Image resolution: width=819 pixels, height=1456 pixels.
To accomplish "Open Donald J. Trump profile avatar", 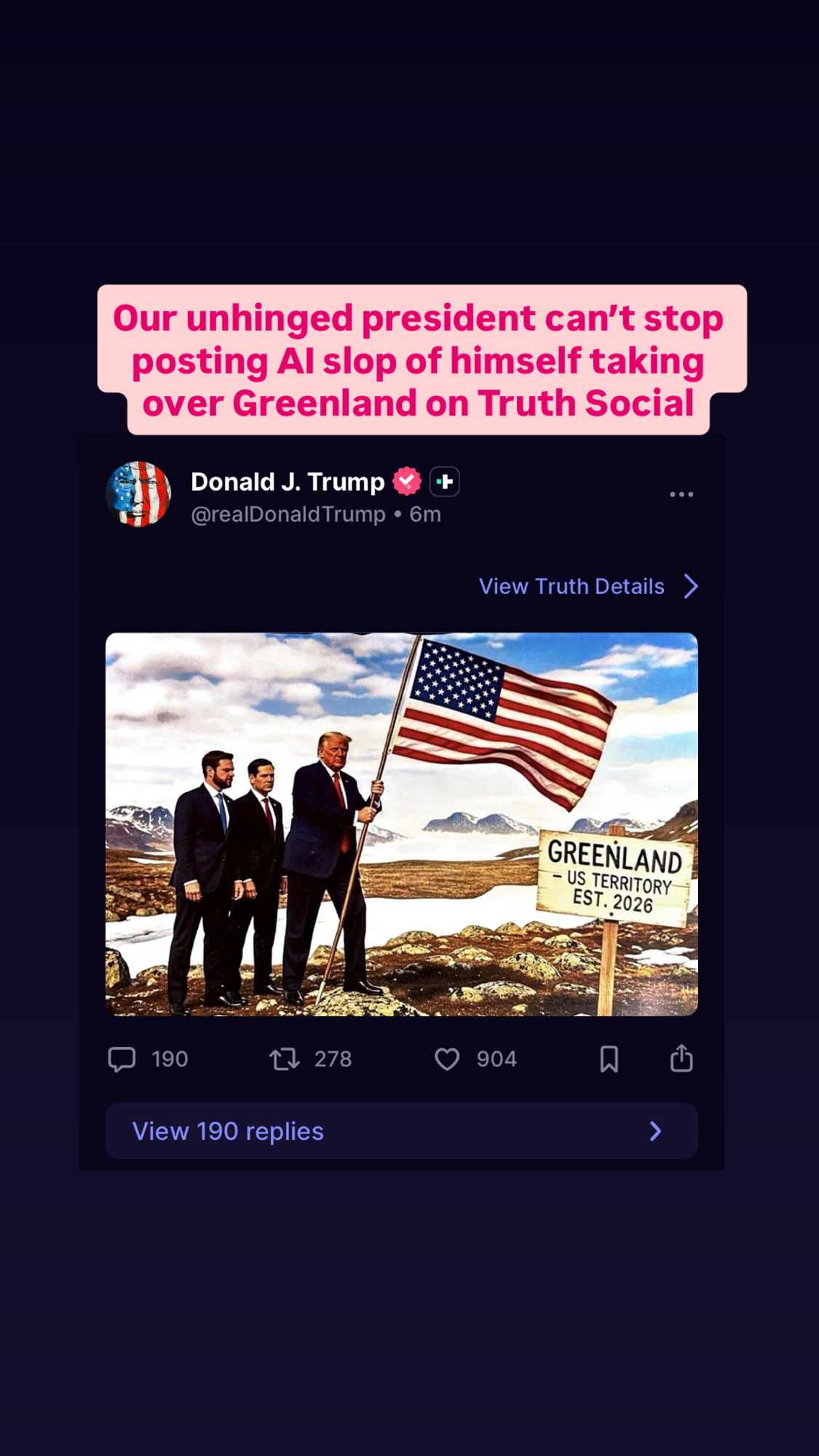I will click(x=138, y=494).
